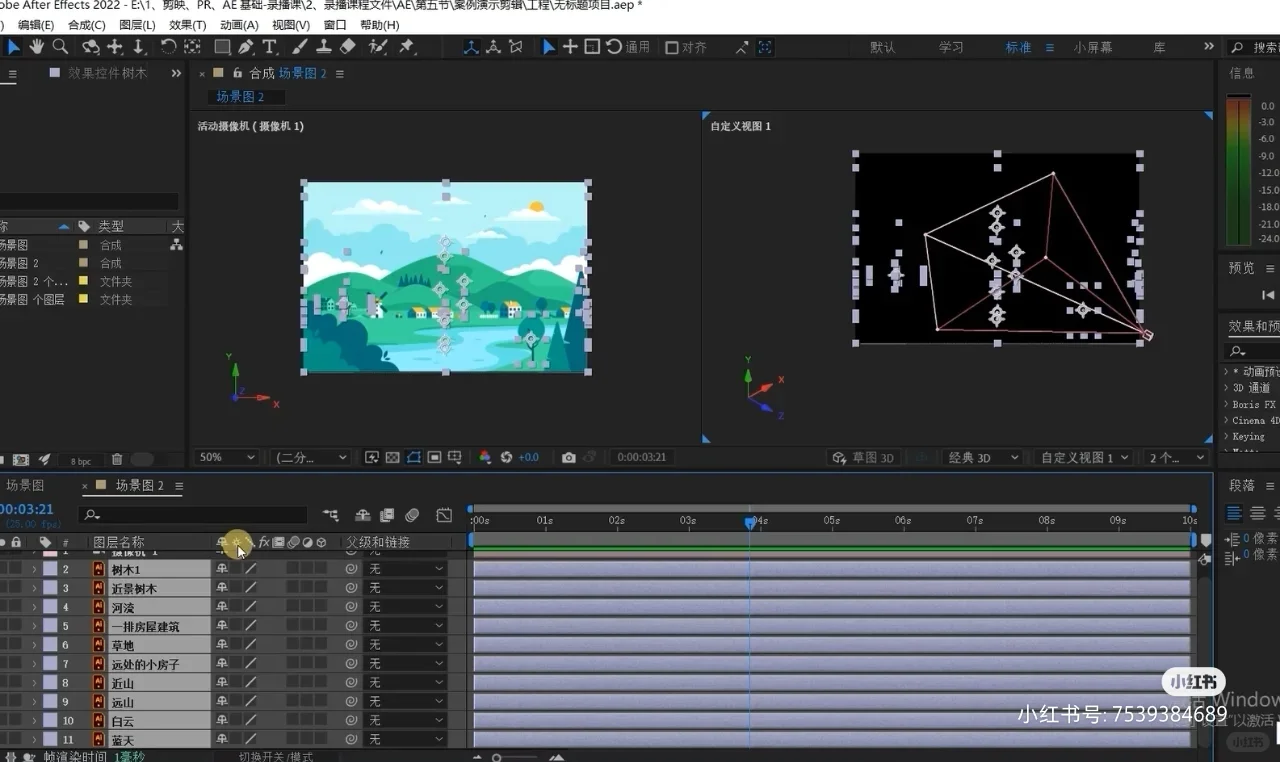Take a snapshot with the camera icon

tap(569, 457)
